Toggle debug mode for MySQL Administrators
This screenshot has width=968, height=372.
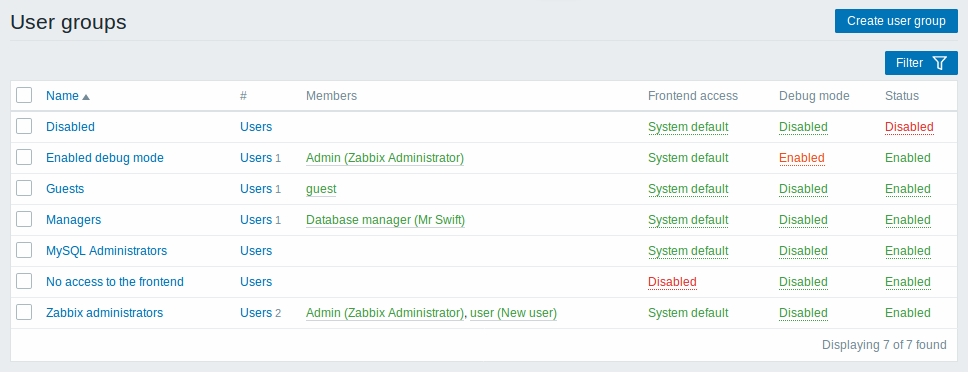[x=803, y=251]
